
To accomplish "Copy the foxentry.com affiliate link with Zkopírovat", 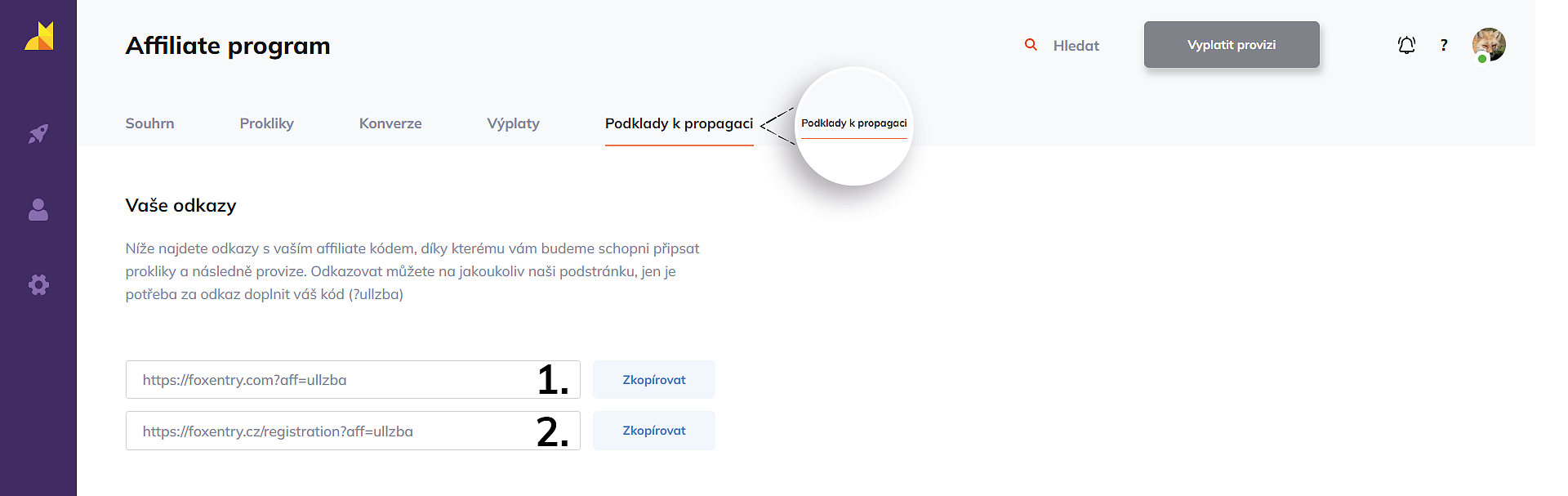I will click(x=653, y=380).
